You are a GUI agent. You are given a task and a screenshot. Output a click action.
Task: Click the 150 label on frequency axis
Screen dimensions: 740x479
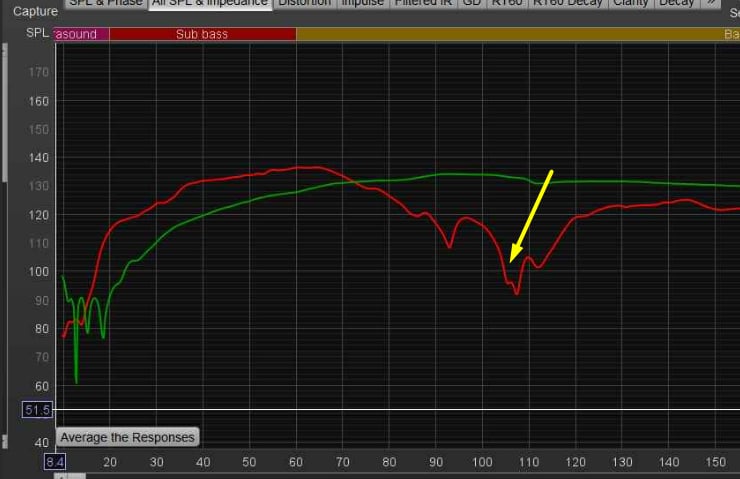click(715, 462)
